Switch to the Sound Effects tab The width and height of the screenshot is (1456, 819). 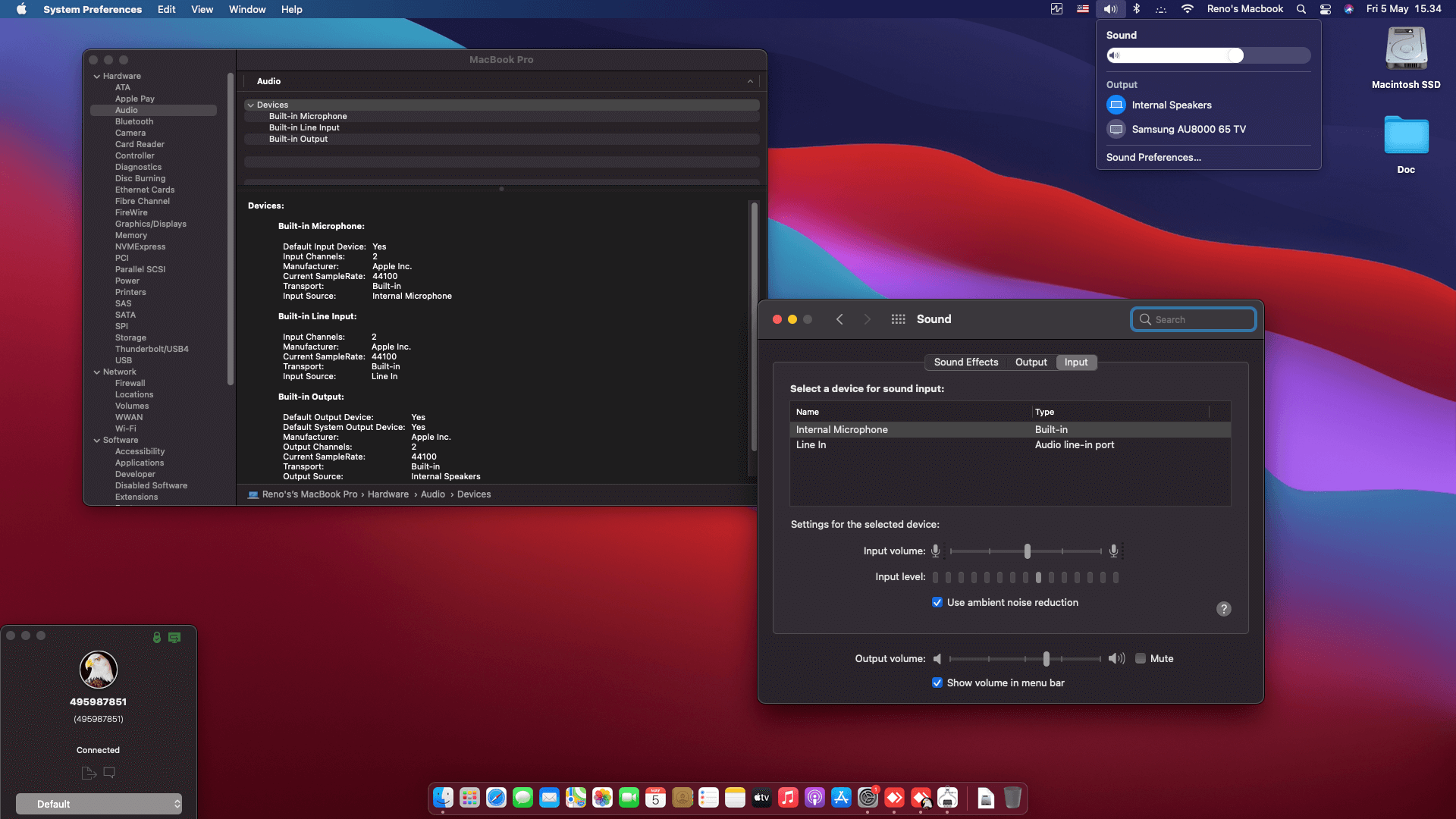click(x=966, y=362)
